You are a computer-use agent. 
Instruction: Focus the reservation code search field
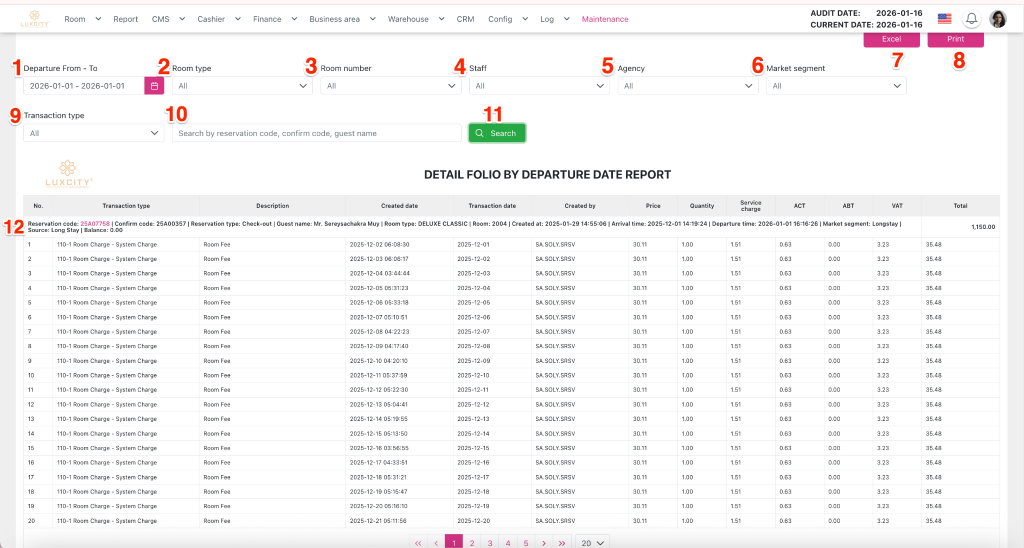(x=316, y=133)
